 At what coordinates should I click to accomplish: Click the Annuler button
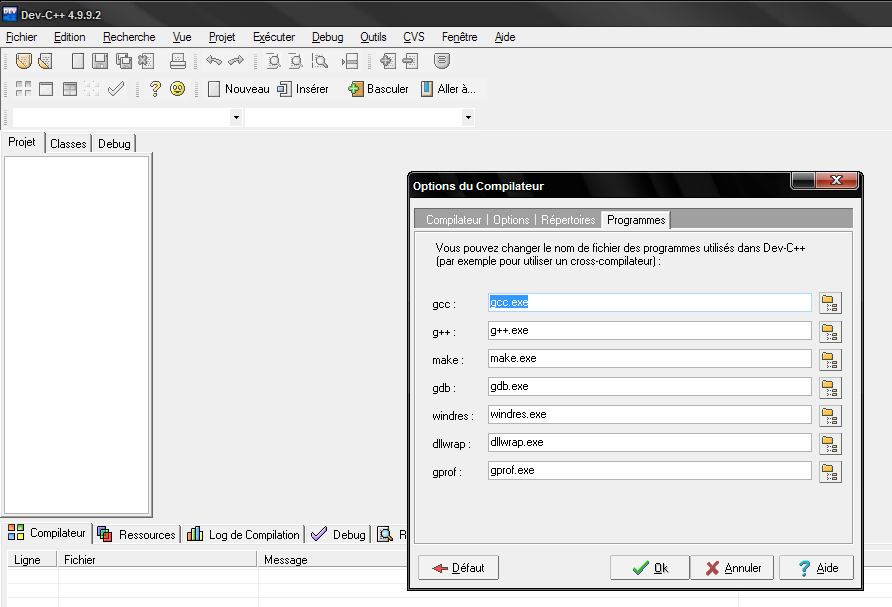pyautogui.click(x=732, y=568)
